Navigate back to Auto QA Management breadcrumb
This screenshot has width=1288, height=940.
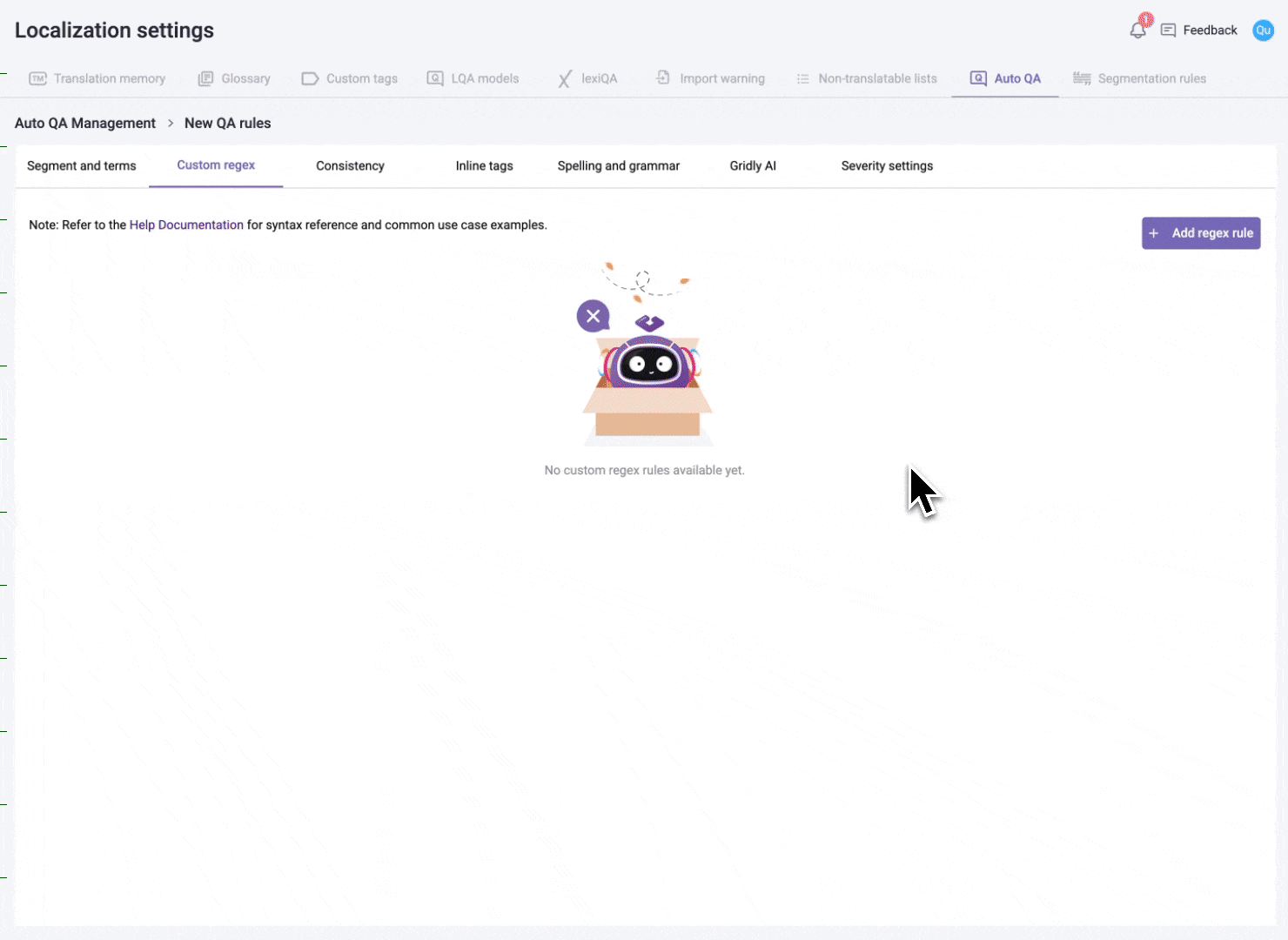point(85,124)
